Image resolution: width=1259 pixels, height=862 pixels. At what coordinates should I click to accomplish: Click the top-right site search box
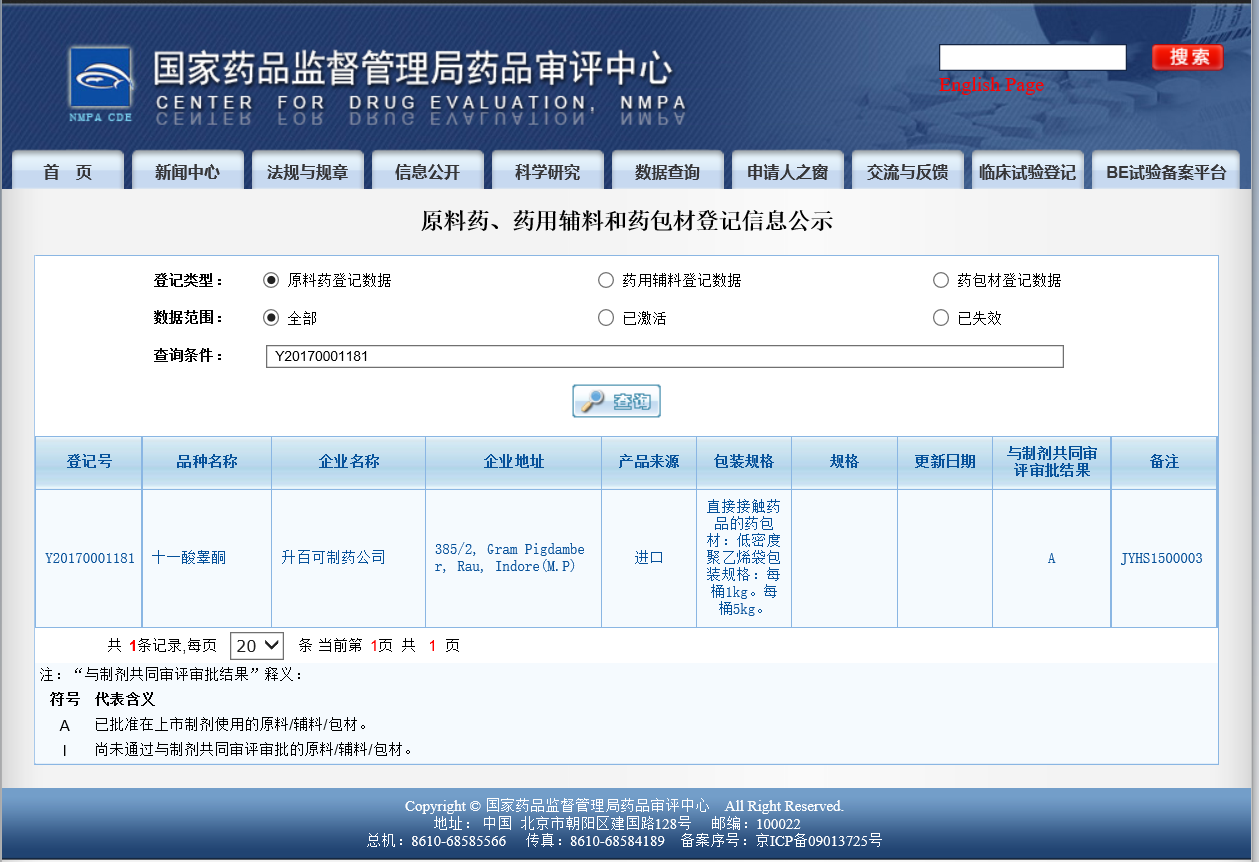tap(1032, 57)
